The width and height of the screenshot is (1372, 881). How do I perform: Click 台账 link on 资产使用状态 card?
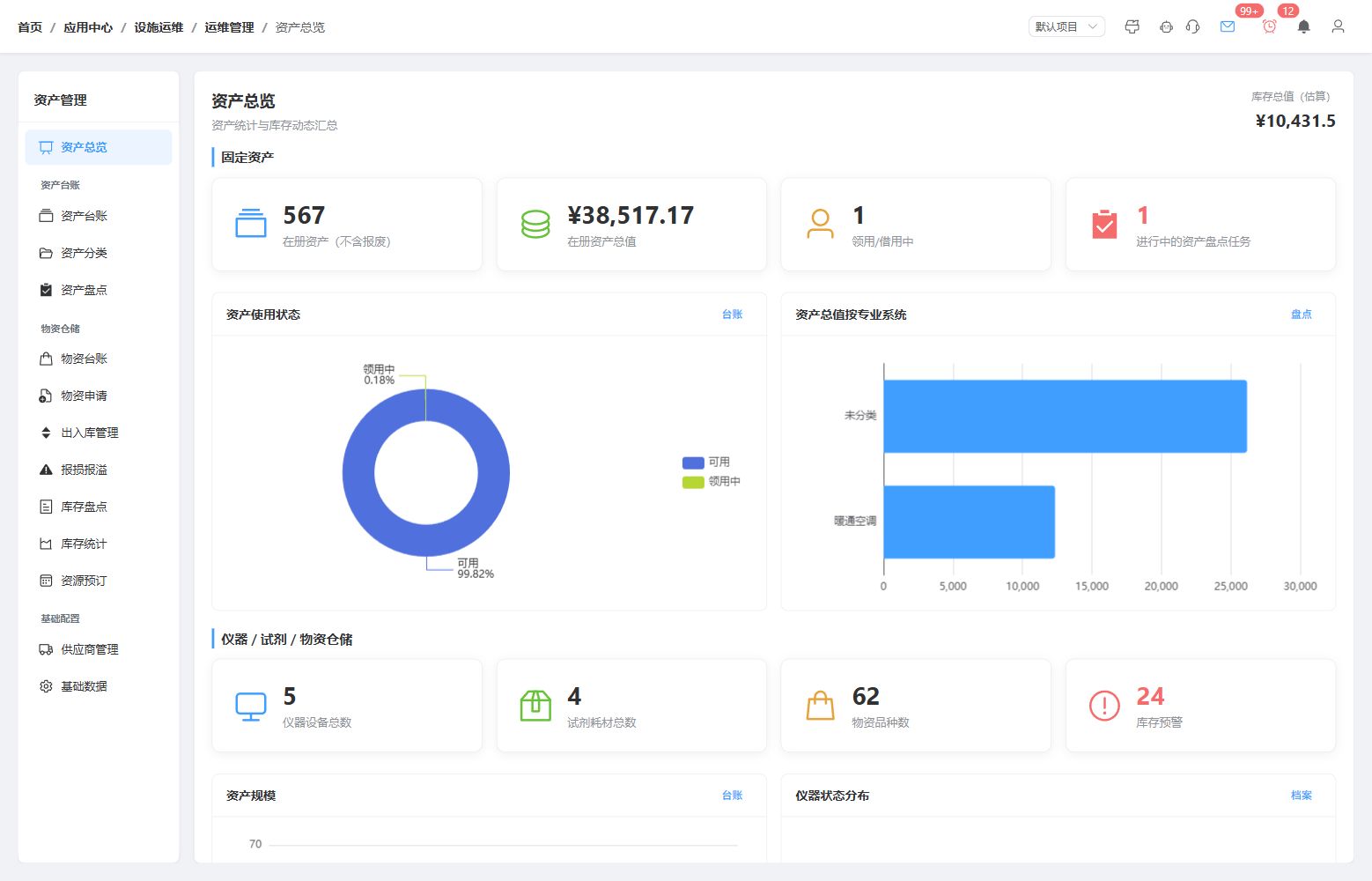click(733, 315)
